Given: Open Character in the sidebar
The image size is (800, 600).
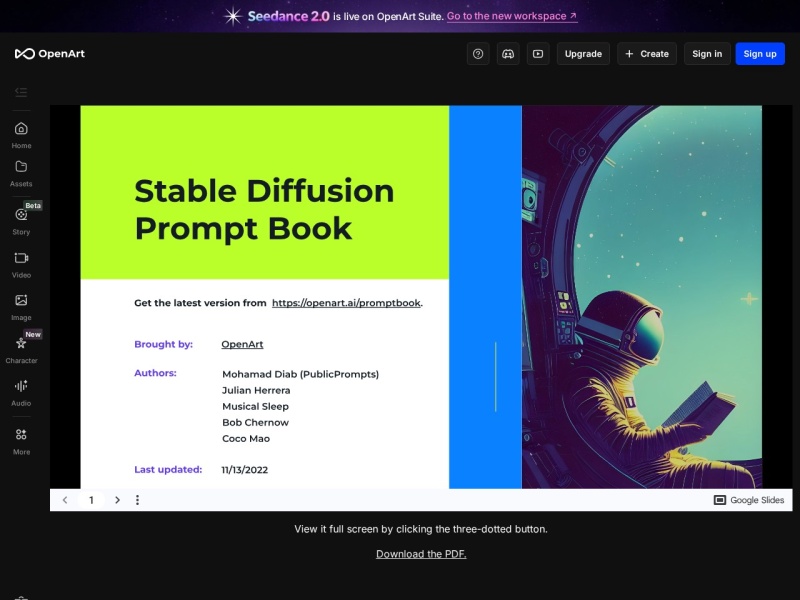Looking at the screenshot, I should (x=21, y=350).
